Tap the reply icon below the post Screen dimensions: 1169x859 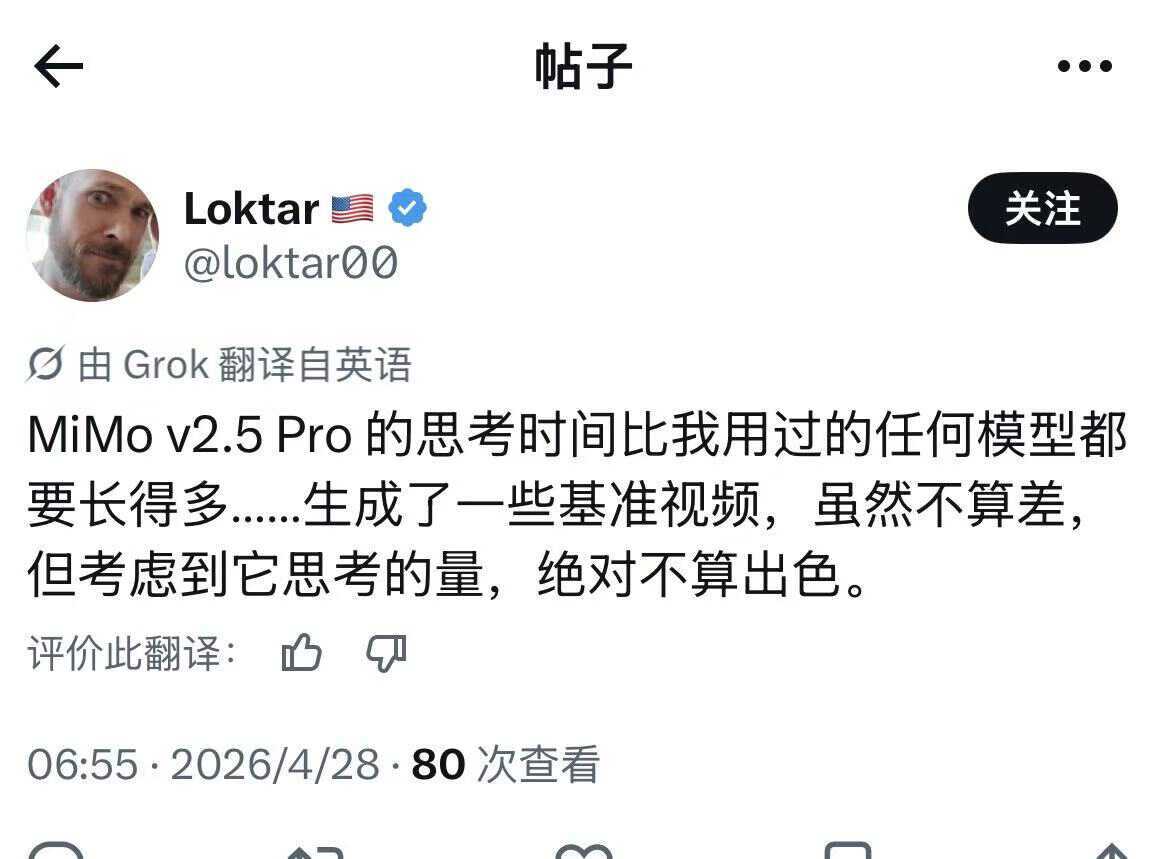point(56,851)
